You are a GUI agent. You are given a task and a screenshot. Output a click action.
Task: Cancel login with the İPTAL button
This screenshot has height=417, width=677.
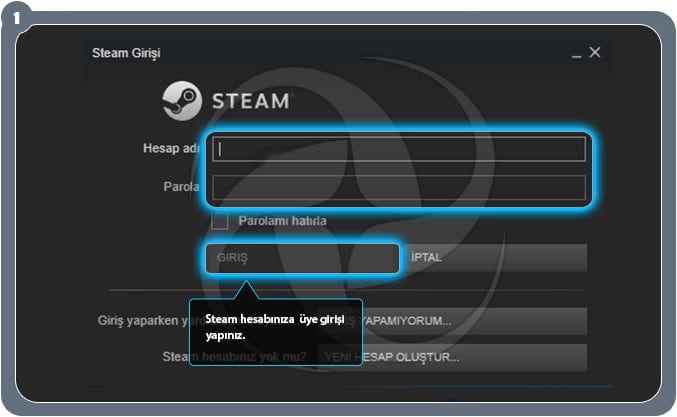click(496, 257)
